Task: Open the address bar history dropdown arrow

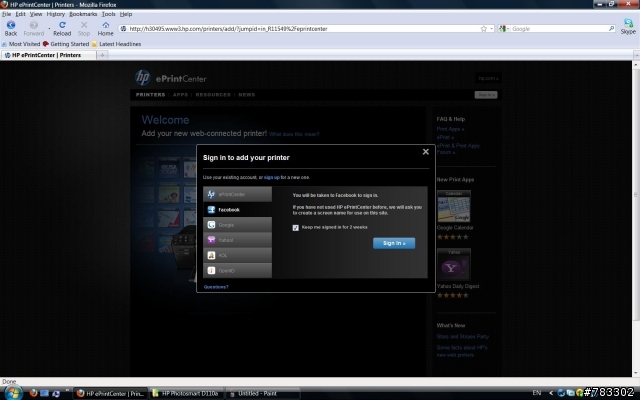Action: click(x=491, y=29)
